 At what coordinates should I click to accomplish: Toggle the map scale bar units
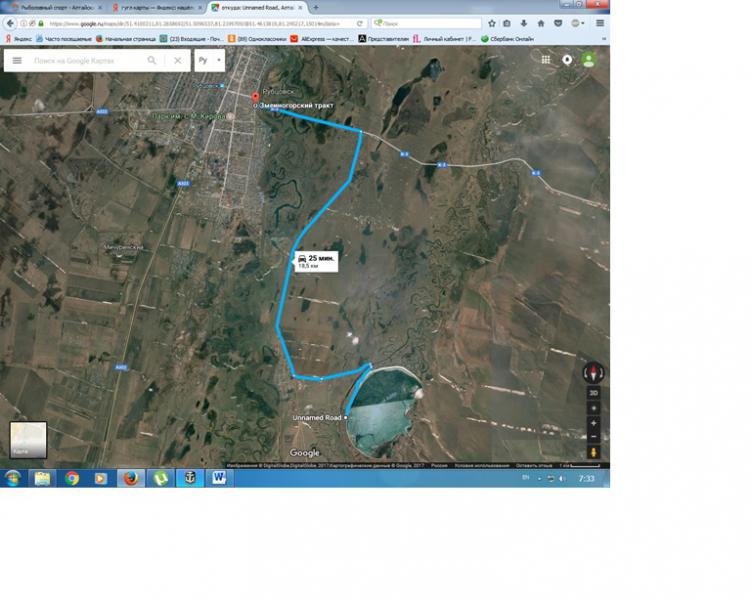click(x=580, y=465)
